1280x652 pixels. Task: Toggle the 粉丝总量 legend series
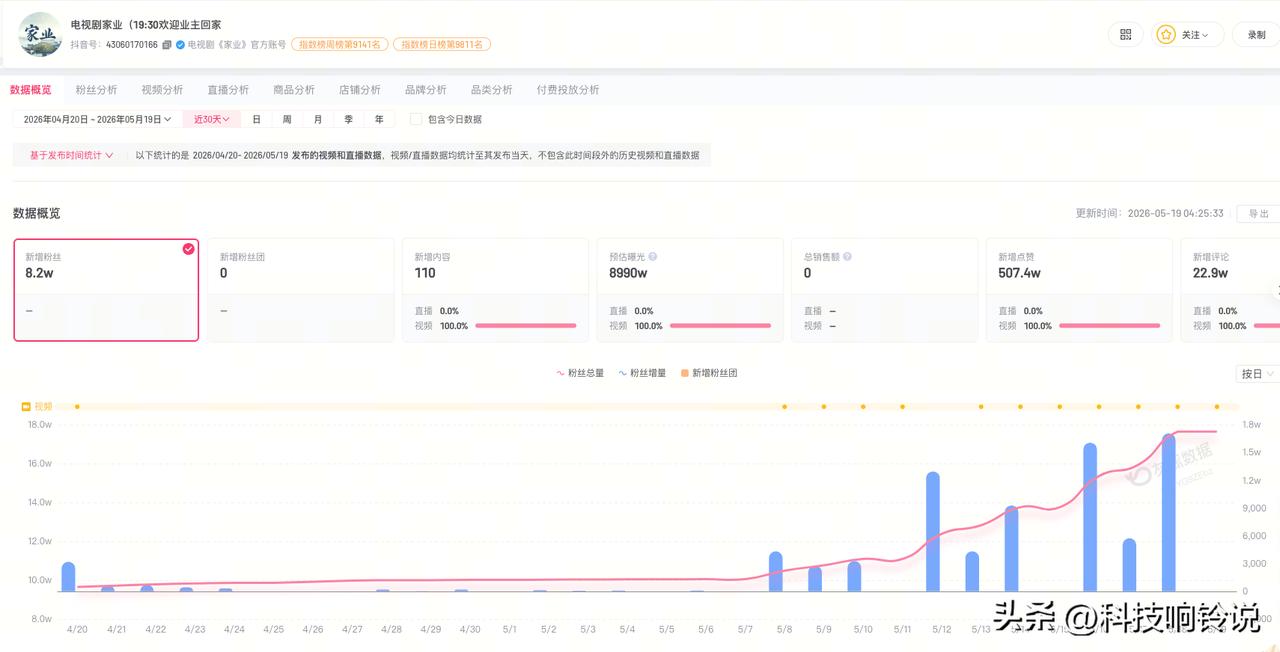click(581, 373)
